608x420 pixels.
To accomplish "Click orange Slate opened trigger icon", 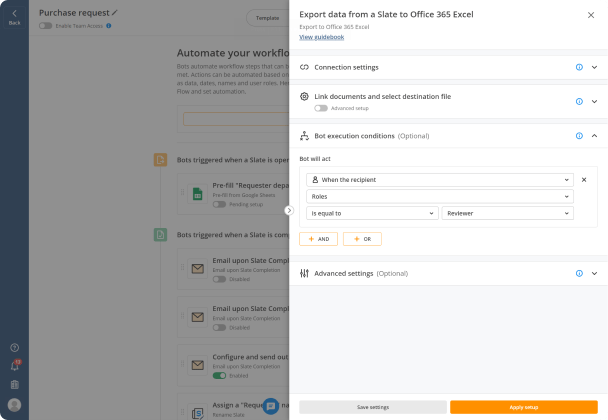I will tap(160, 160).
